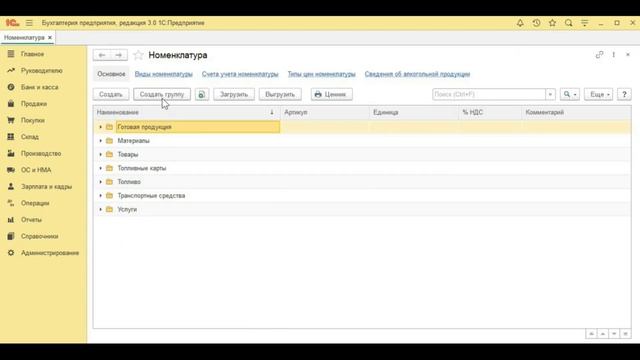The width and height of the screenshot is (640, 360).
Task: Select the Услуги row
Action: (362, 209)
